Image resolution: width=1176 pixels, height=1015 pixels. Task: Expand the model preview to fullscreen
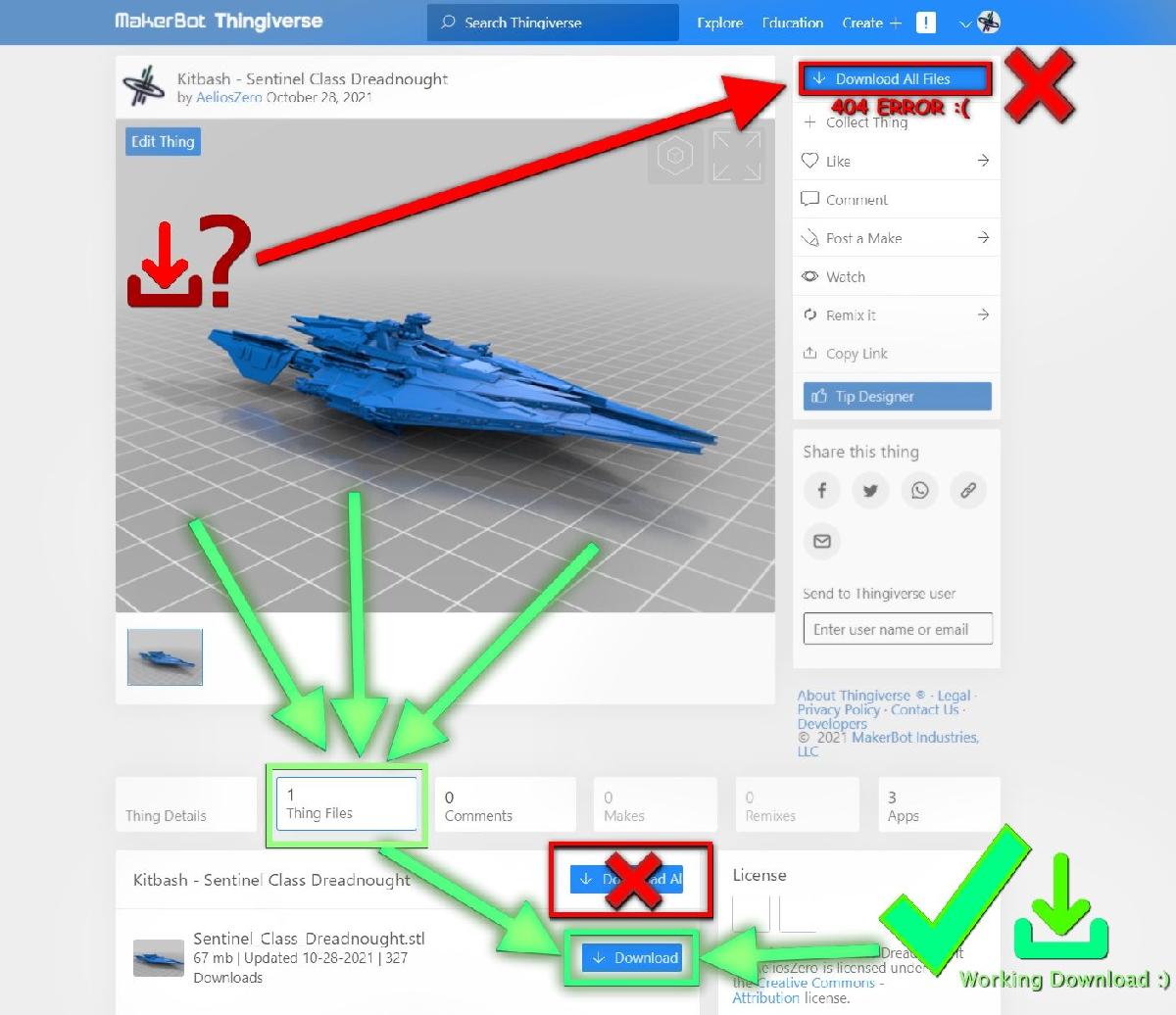point(737,155)
